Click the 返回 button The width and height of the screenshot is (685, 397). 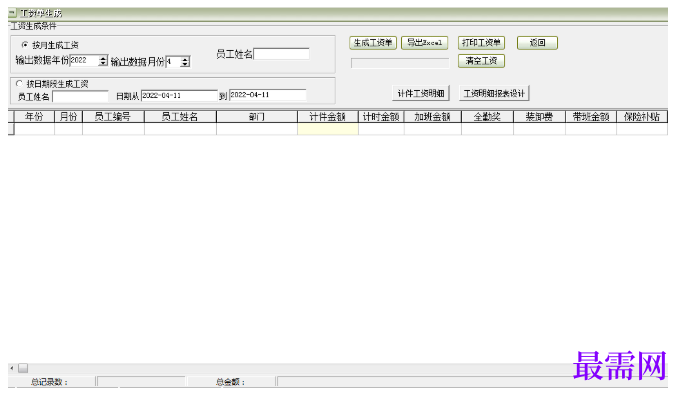[x=537, y=43]
